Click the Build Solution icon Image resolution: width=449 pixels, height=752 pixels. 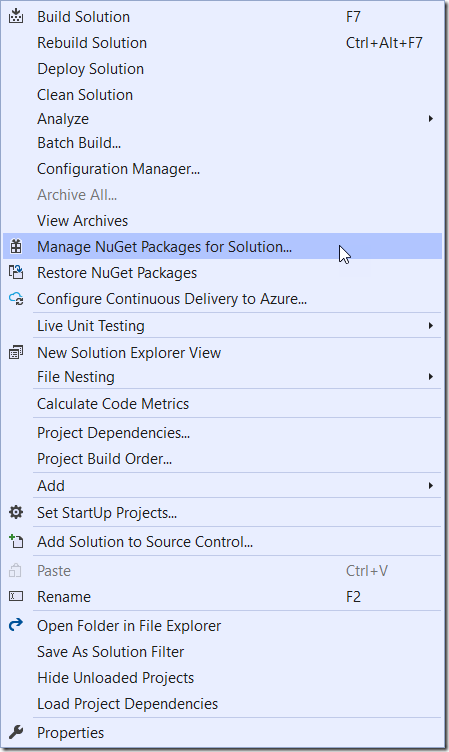click(16, 16)
